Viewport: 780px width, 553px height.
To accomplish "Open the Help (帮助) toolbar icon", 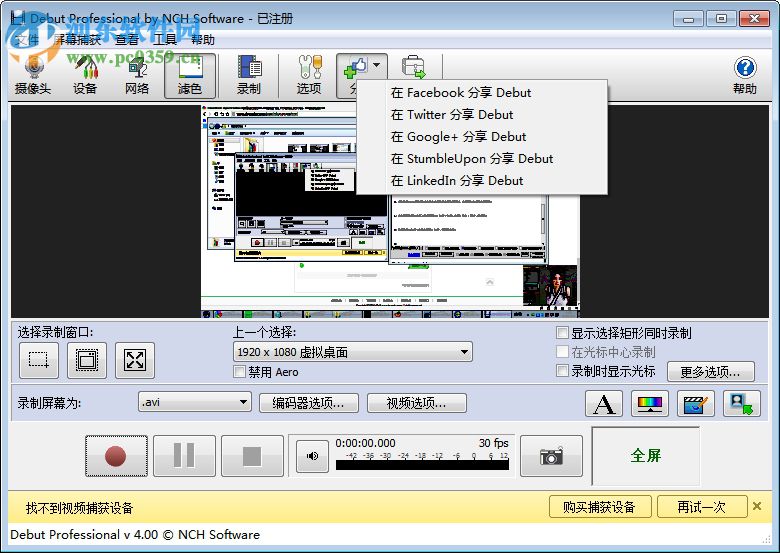I will (745, 76).
